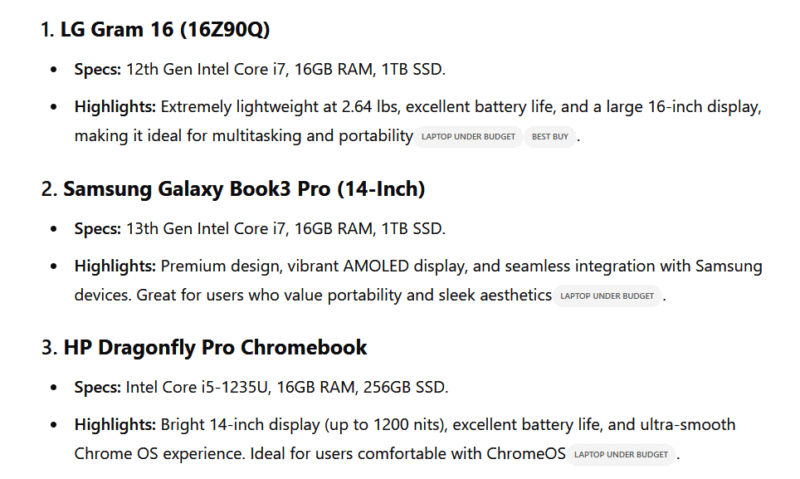Open Laptop Under Budget citation for HP Dragonfly
The image size is (800, 479).
pyautogui.click(x=621, y=455)
